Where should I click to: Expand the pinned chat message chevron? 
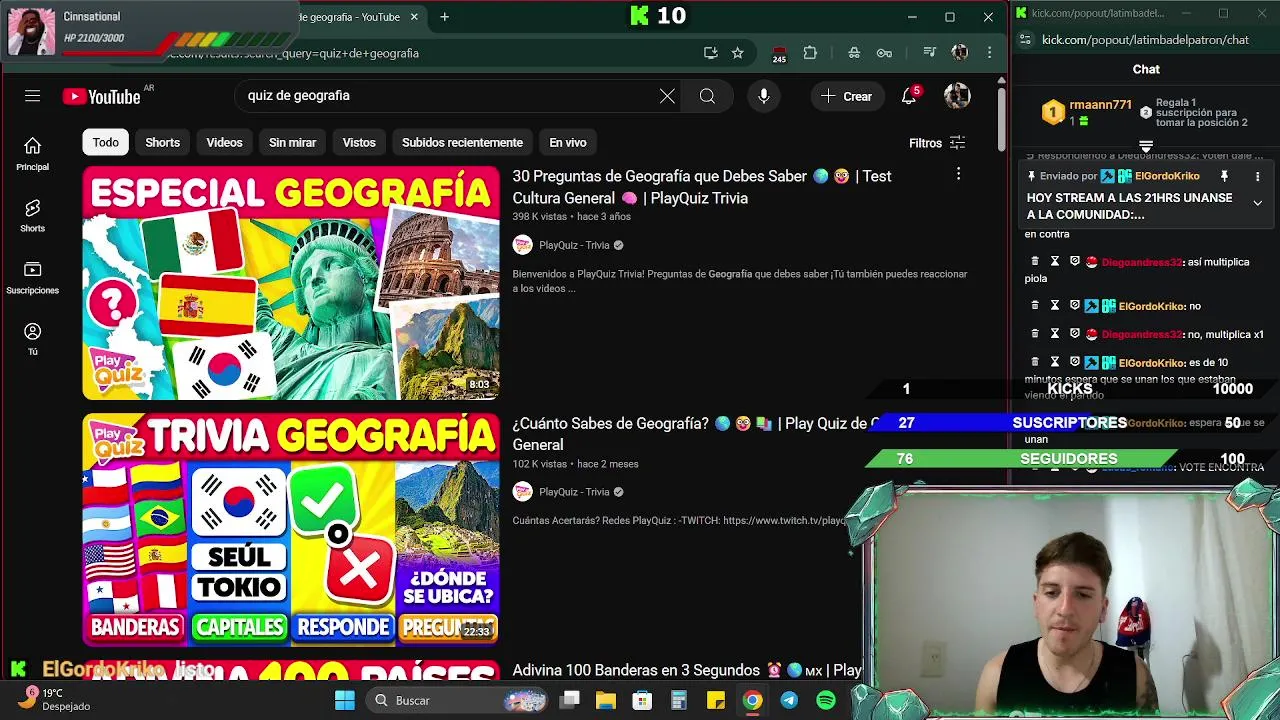[1257, 203]
